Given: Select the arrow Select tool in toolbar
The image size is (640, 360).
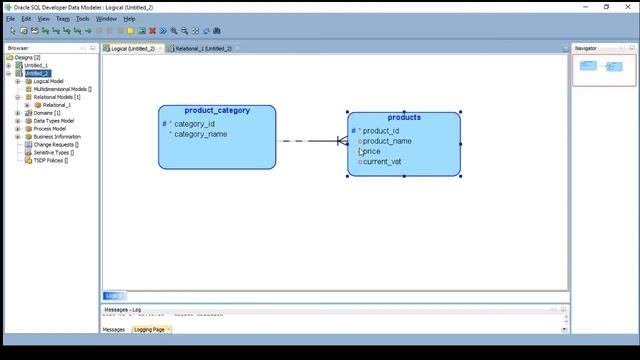Looking at the screenshot, I should tap(13, 31).
